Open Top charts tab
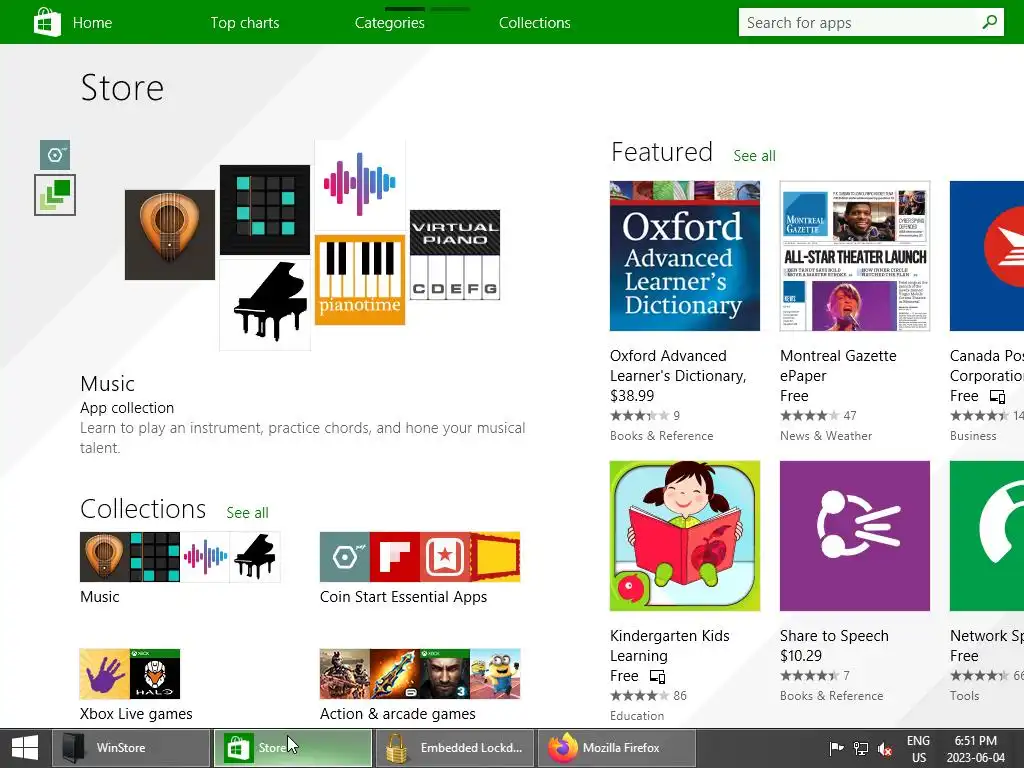1024x768 pixels. coord(244,23)
